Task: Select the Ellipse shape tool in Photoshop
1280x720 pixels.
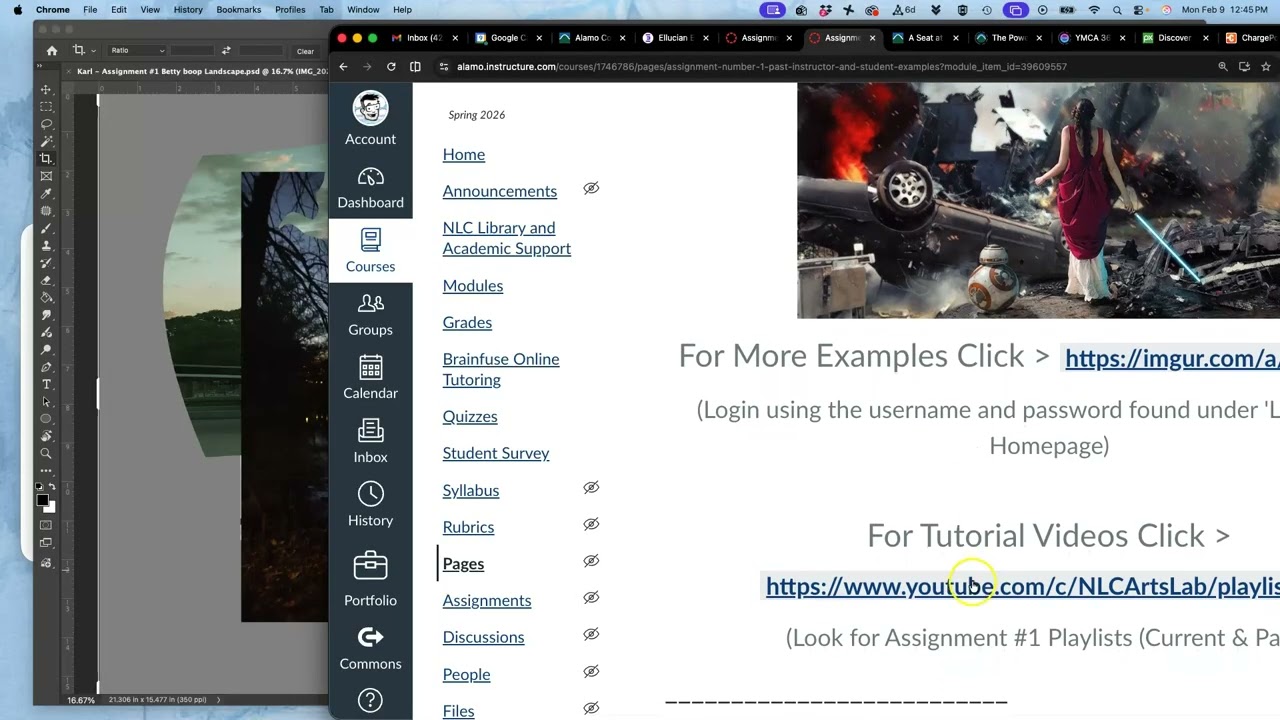Action: (x=46, y=417)
